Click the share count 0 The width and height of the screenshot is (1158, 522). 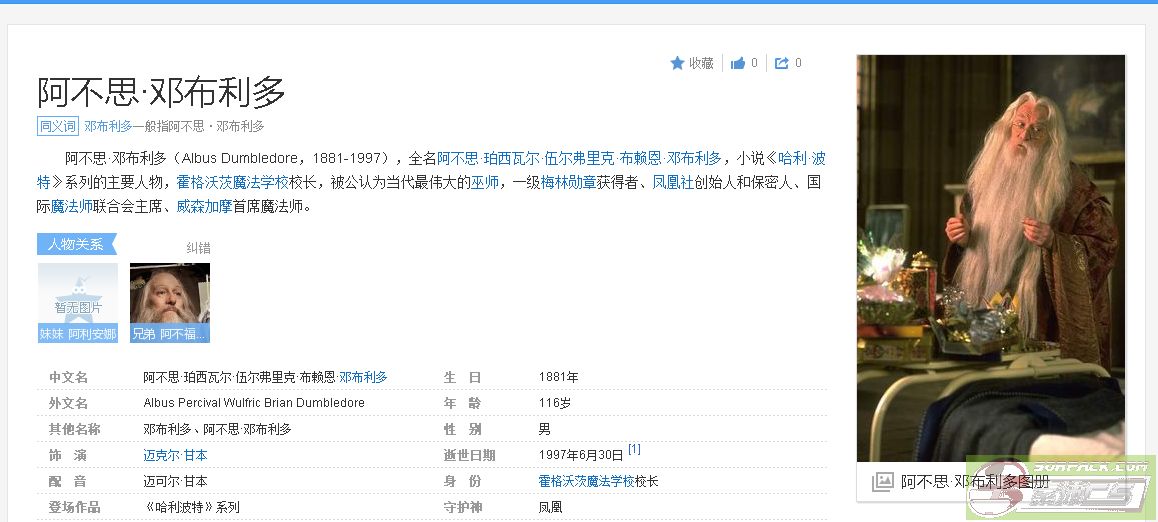point(798,63)
